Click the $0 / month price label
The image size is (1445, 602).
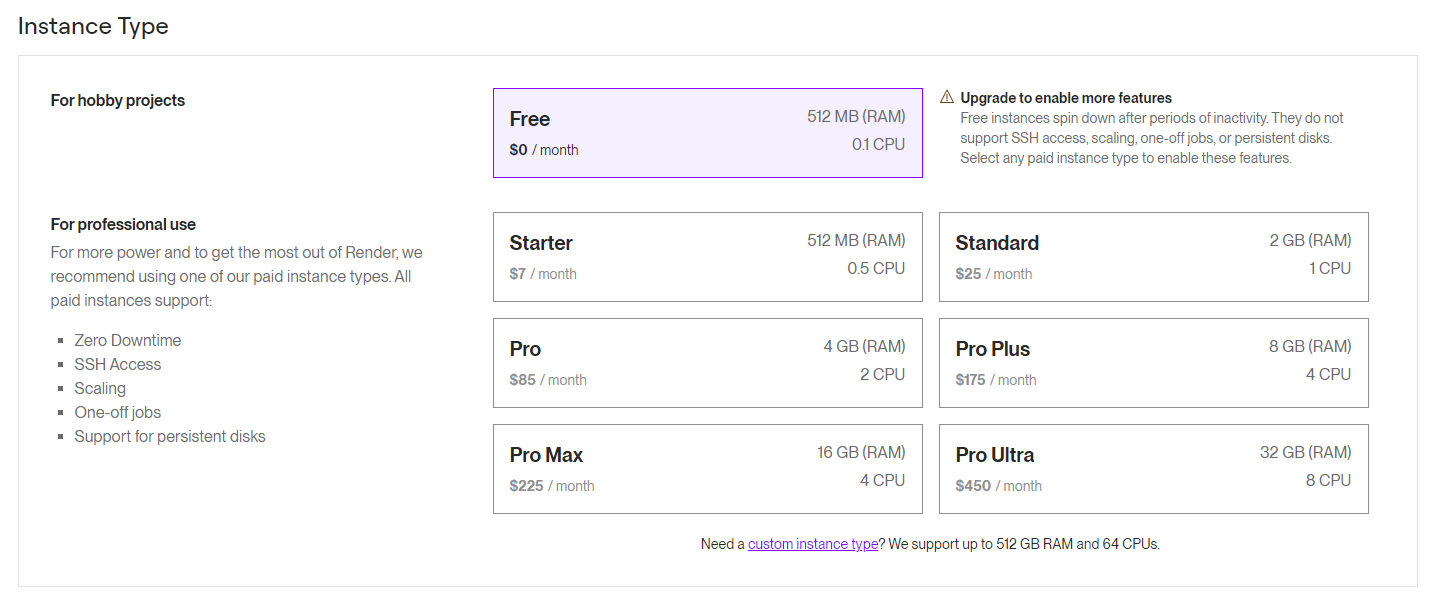point(544,150)
